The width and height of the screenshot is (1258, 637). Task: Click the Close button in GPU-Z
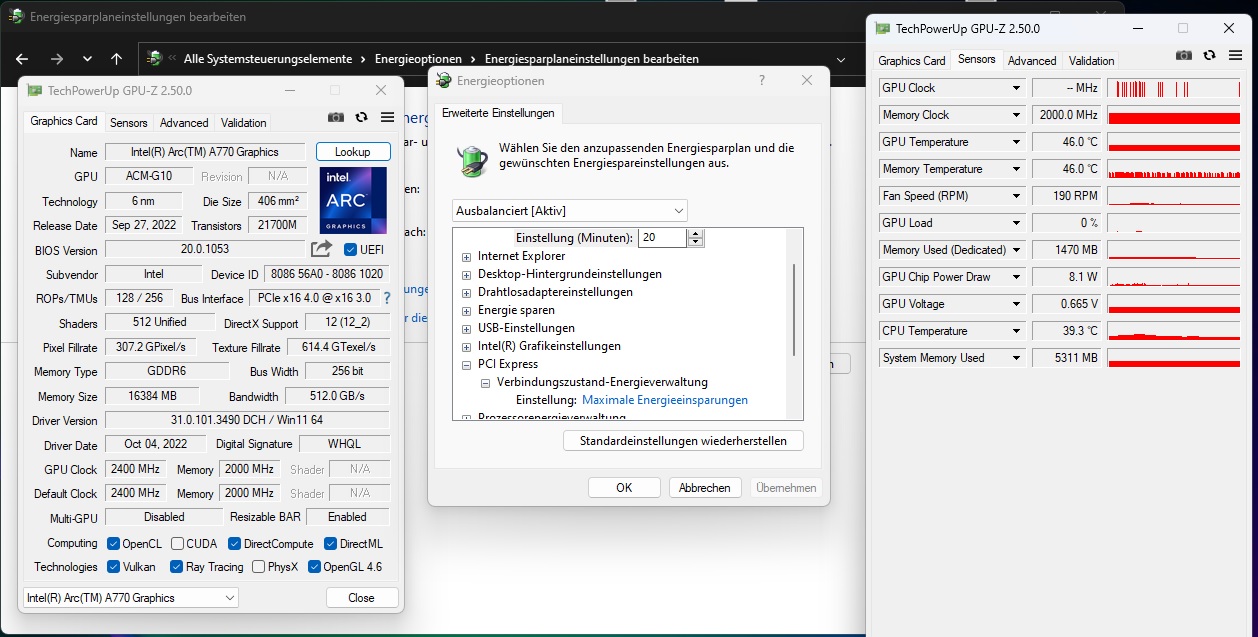point(361,598)
